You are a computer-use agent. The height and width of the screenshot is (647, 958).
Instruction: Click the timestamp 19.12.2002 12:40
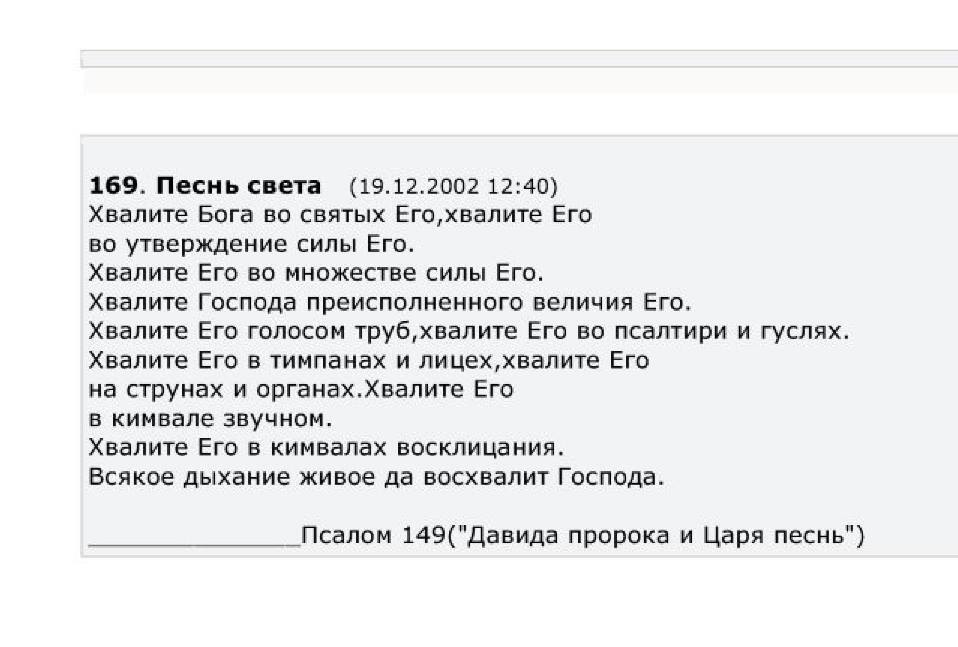tap(453, 186)
